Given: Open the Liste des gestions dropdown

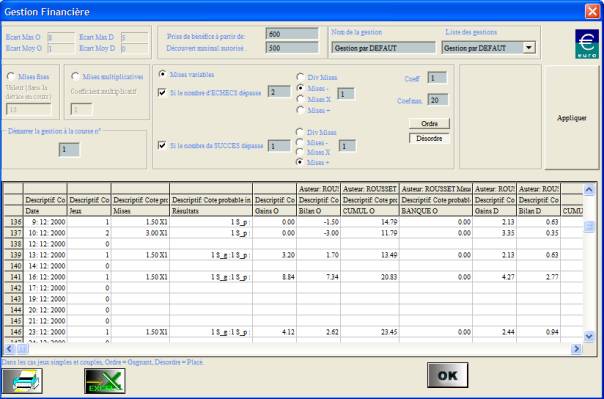Looking at the screenshot, I should pyautogui.click(x=529, y=48).
